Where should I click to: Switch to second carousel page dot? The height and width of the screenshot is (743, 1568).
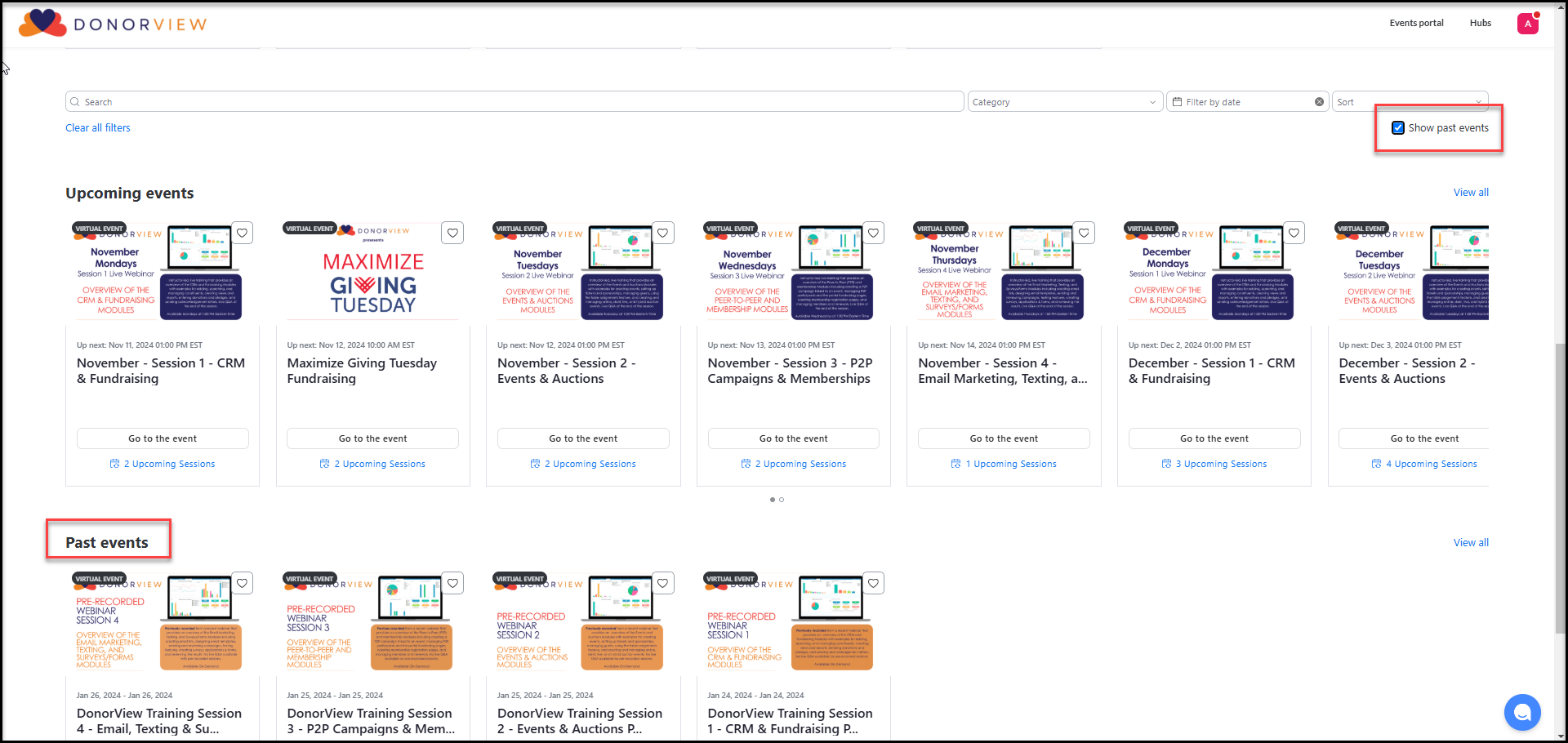pyautogui.click(x=782, y=500)
